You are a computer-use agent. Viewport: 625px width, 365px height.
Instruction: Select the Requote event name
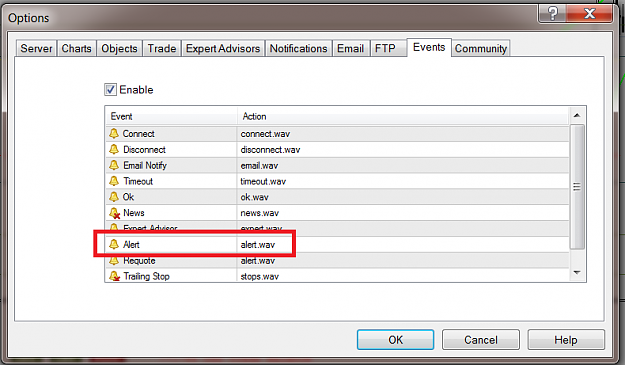(139, 261)
